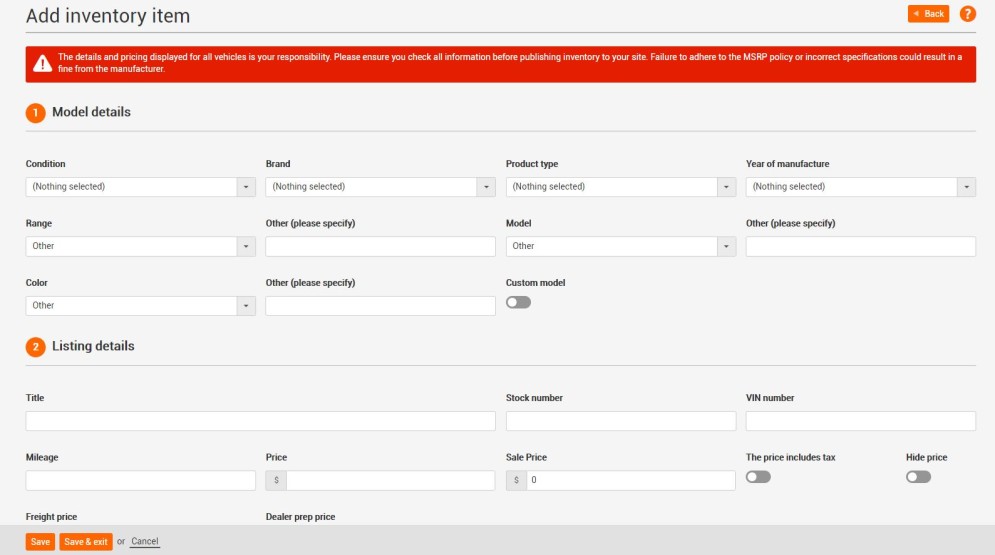Open the Product type dropdown
The height and width of the screenshot is (555, 995).
click(620, 187)
